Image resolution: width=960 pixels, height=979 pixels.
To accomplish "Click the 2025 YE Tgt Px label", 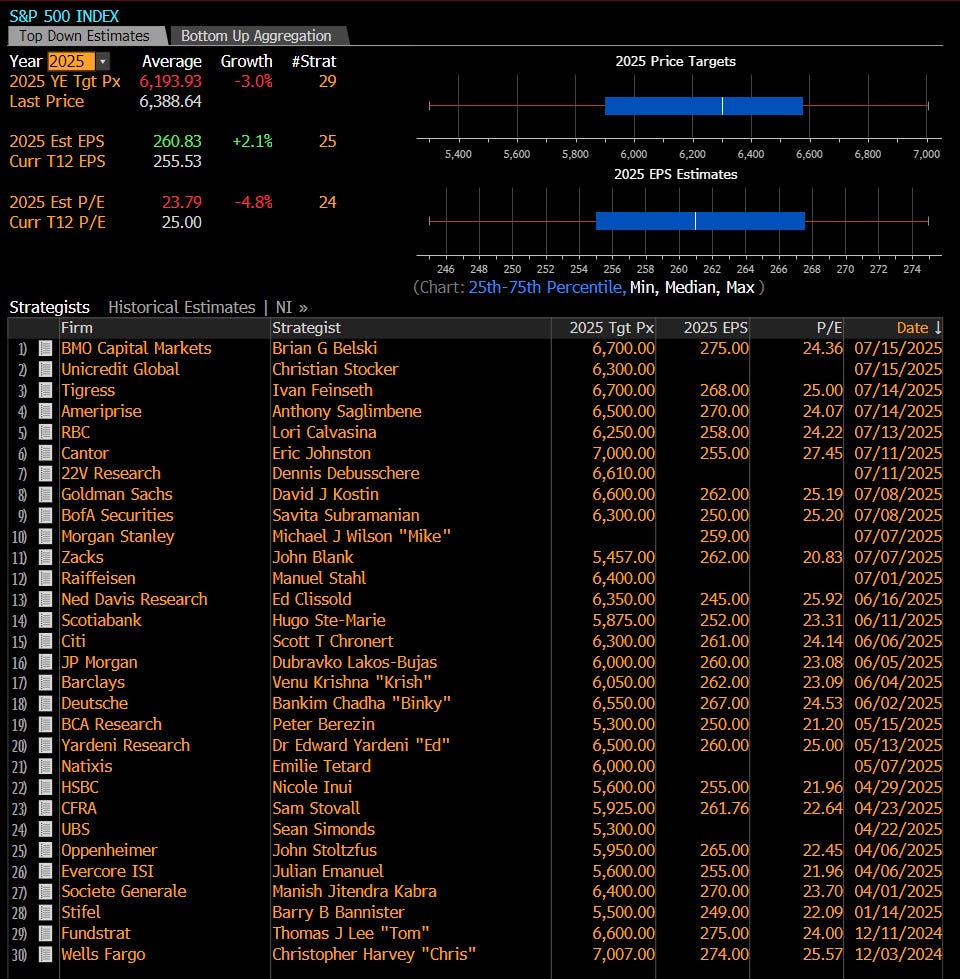I will pos(65,82).
